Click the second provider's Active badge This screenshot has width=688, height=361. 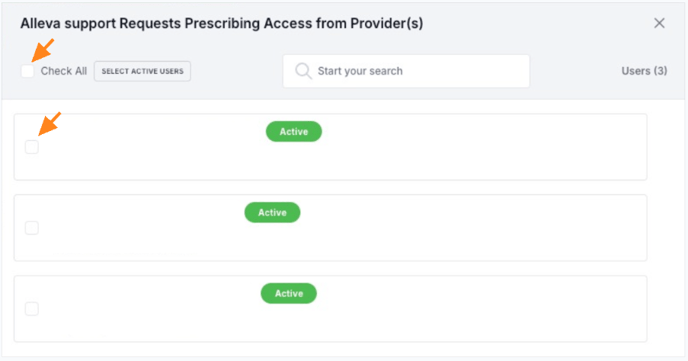(272, 212)
